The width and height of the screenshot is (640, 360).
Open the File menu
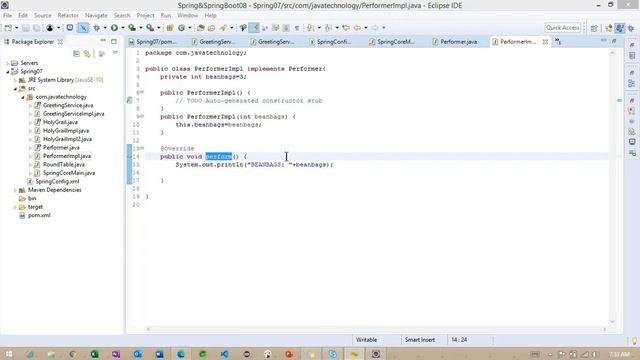[x=7, y=15]
